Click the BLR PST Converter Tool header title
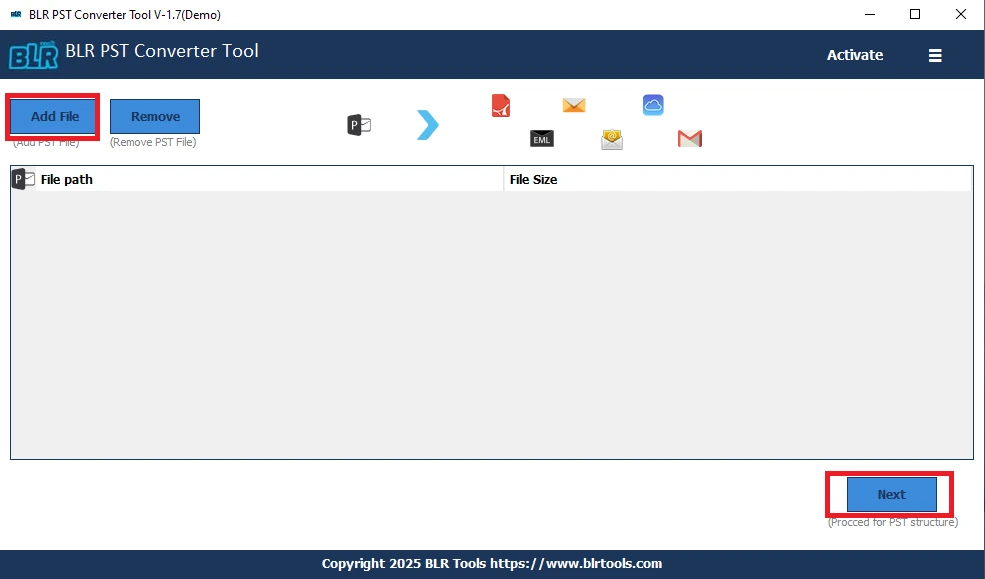Screen dimensions: 985x579 (162, 51)
